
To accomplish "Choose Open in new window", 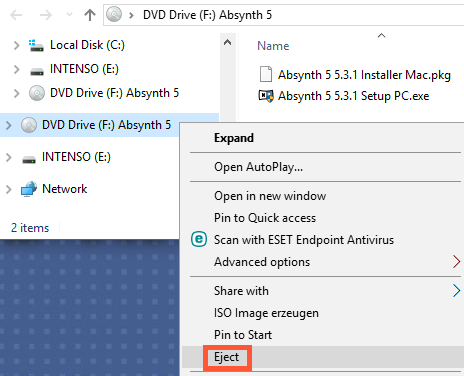I will tap(270, 196).
